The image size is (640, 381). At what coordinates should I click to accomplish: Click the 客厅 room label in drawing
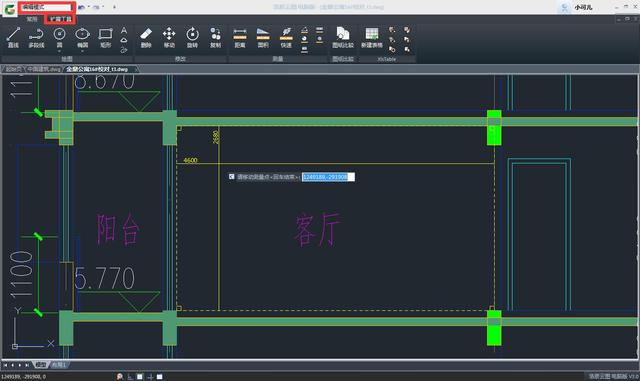click(318, 229)
